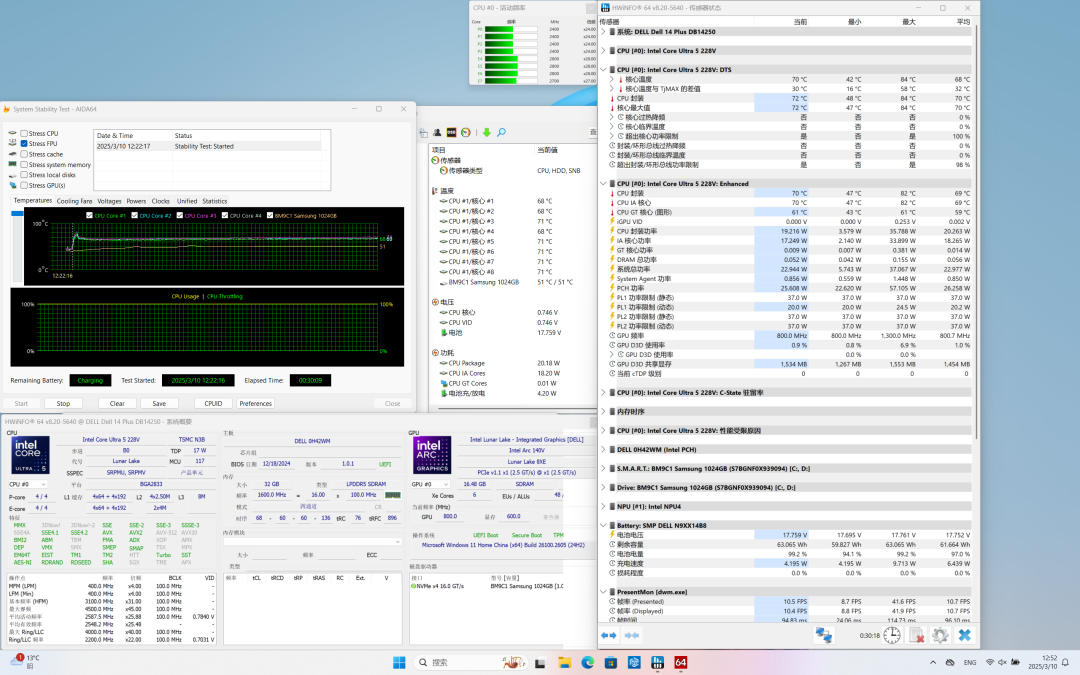Click the notification bell in system tray
Viewport: 1080px width, 675px height.
tap(1066, 663)
